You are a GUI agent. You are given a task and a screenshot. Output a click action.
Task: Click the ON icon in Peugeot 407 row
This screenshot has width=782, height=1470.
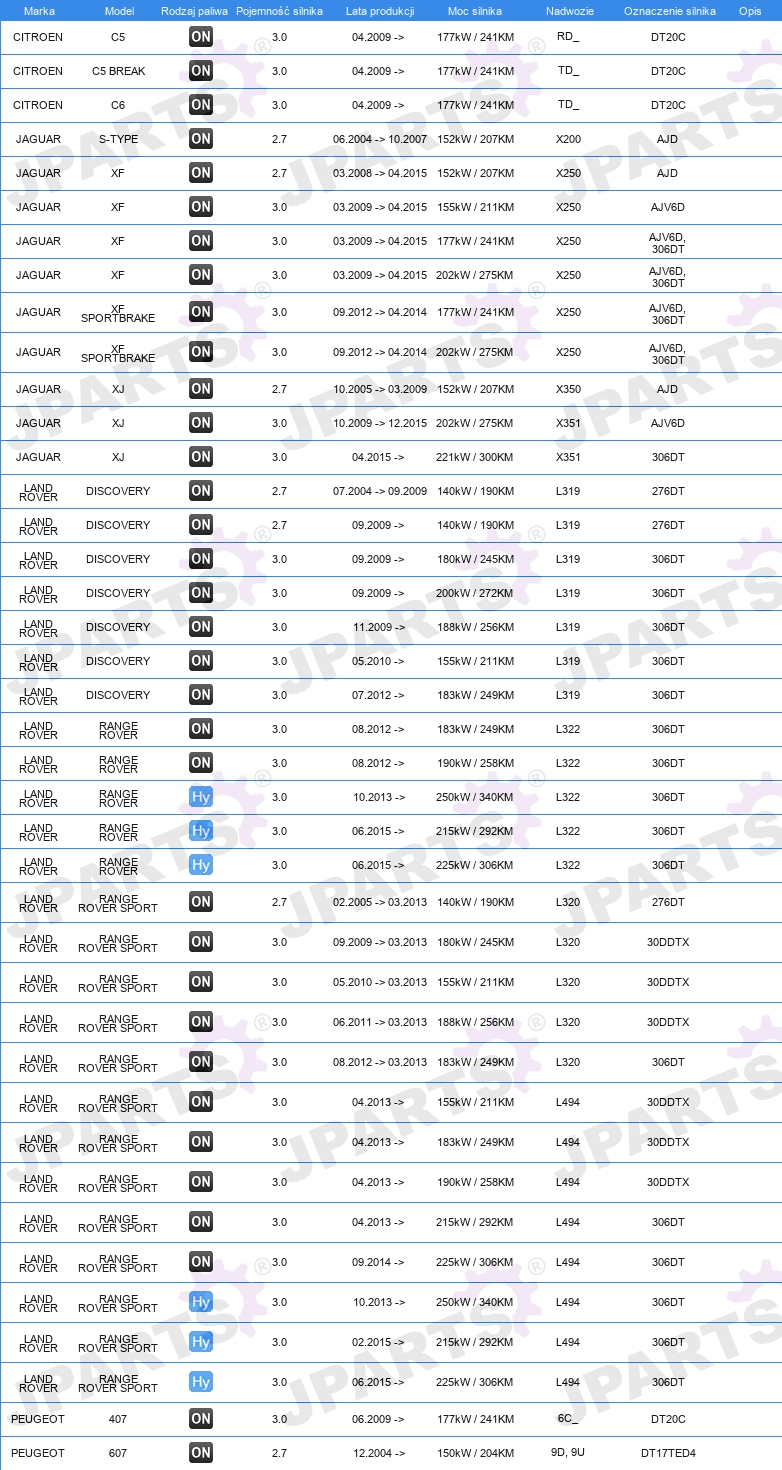[x=201, y=1419]
